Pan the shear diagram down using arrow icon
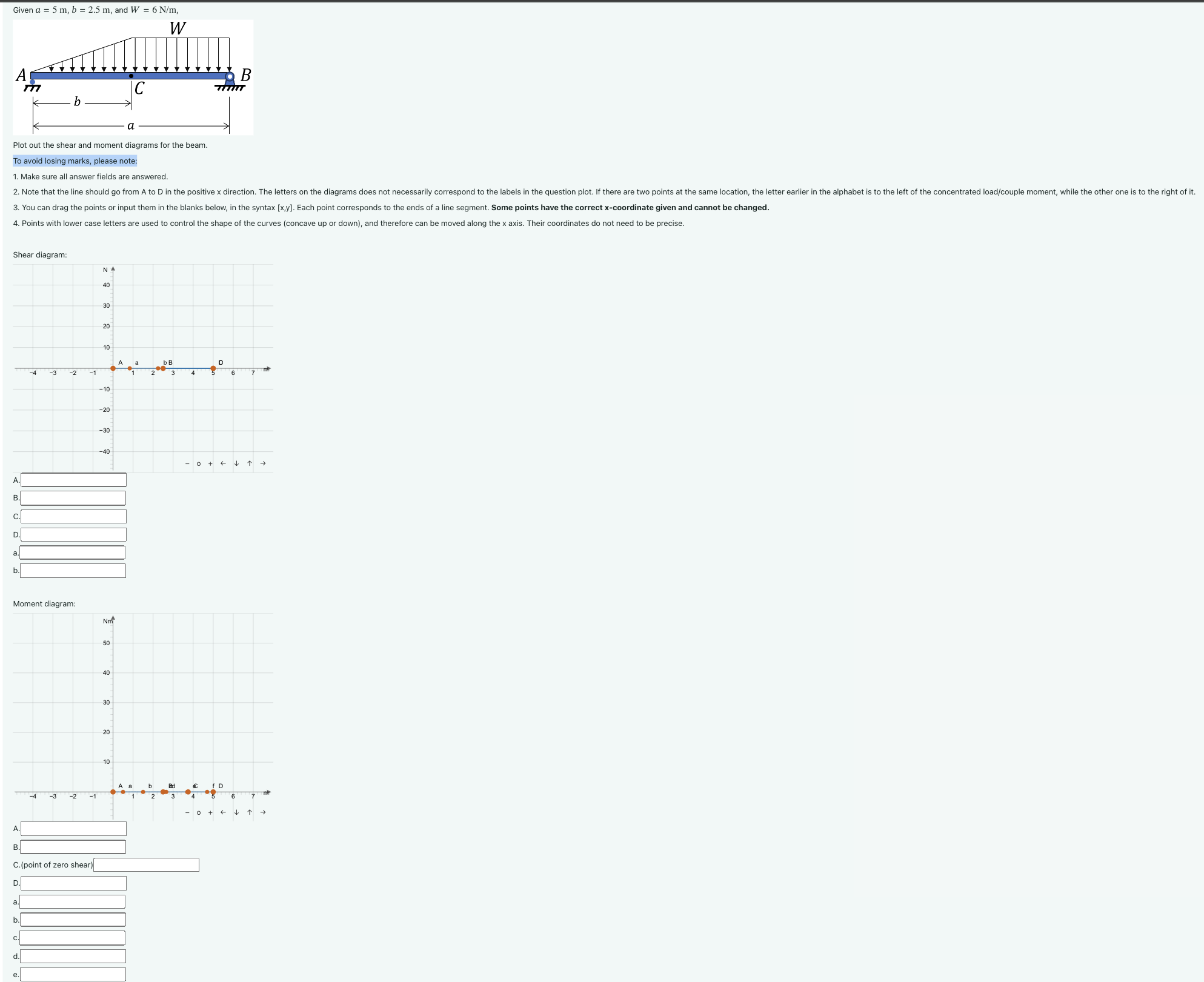Screen dimensions: 1204x982 236,463
